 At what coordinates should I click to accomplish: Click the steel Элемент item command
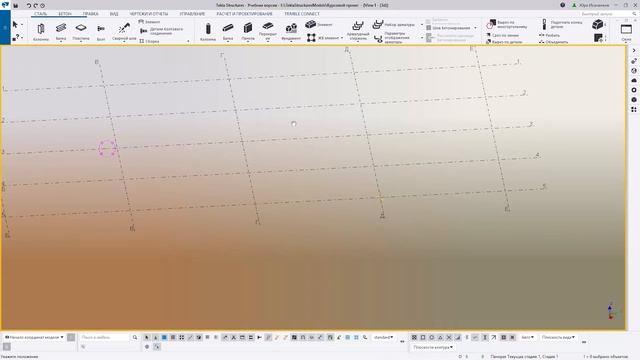coord(149,22)
